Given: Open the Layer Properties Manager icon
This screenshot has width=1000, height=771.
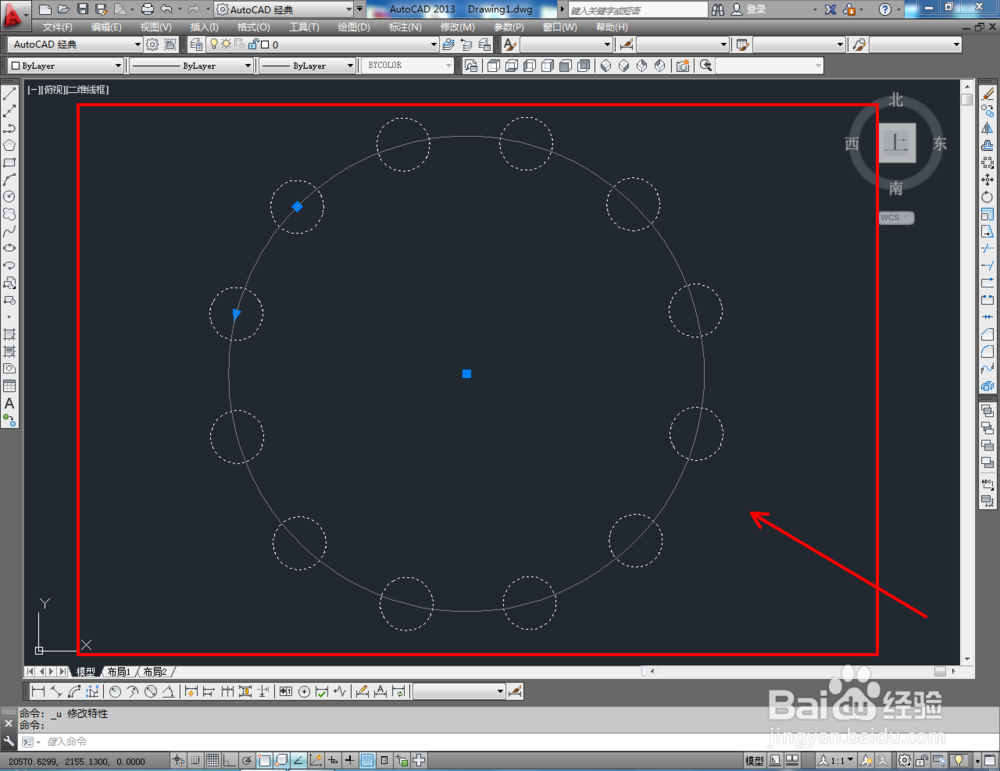Looking at the screenshot, I should coord(196,44).
